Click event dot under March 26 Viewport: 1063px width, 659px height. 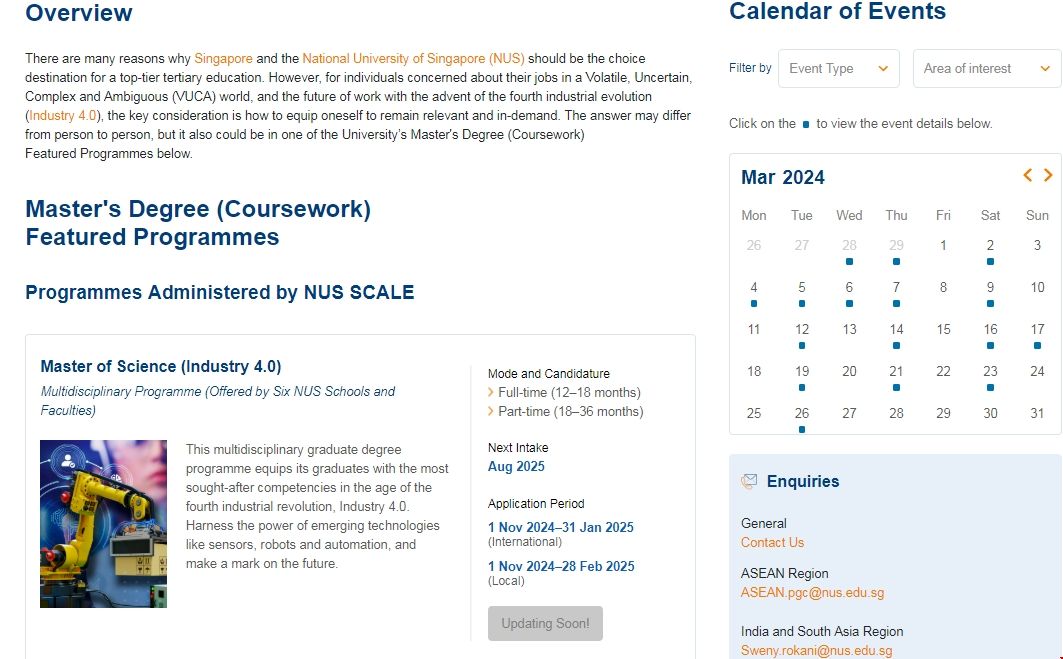802,430
